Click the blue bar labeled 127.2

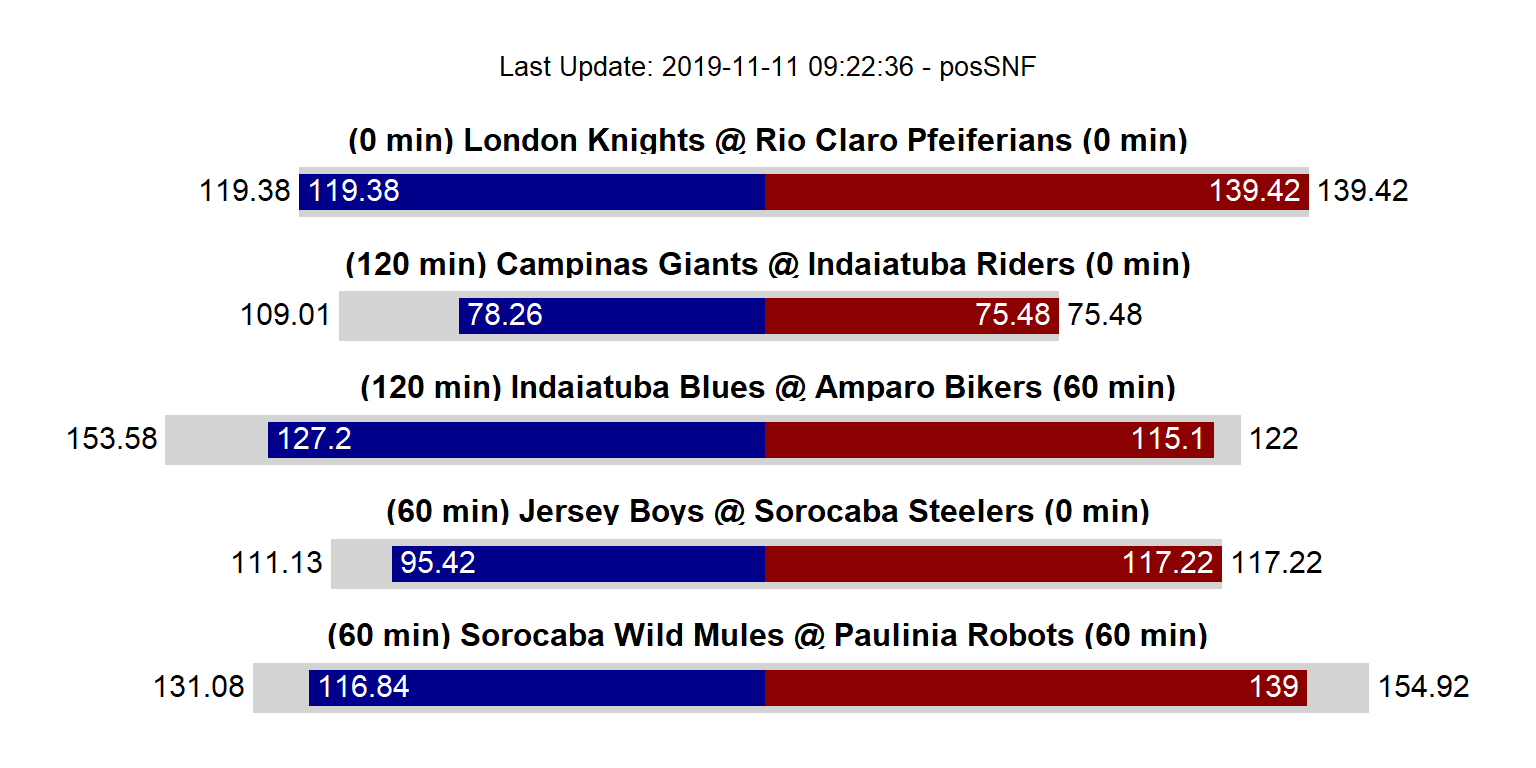point(516,440)
